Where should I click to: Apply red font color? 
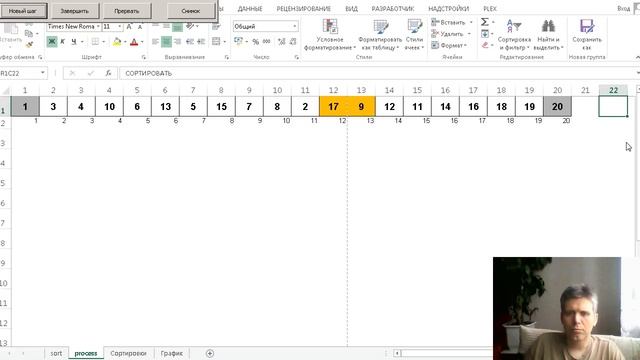(x=134, y=42)
